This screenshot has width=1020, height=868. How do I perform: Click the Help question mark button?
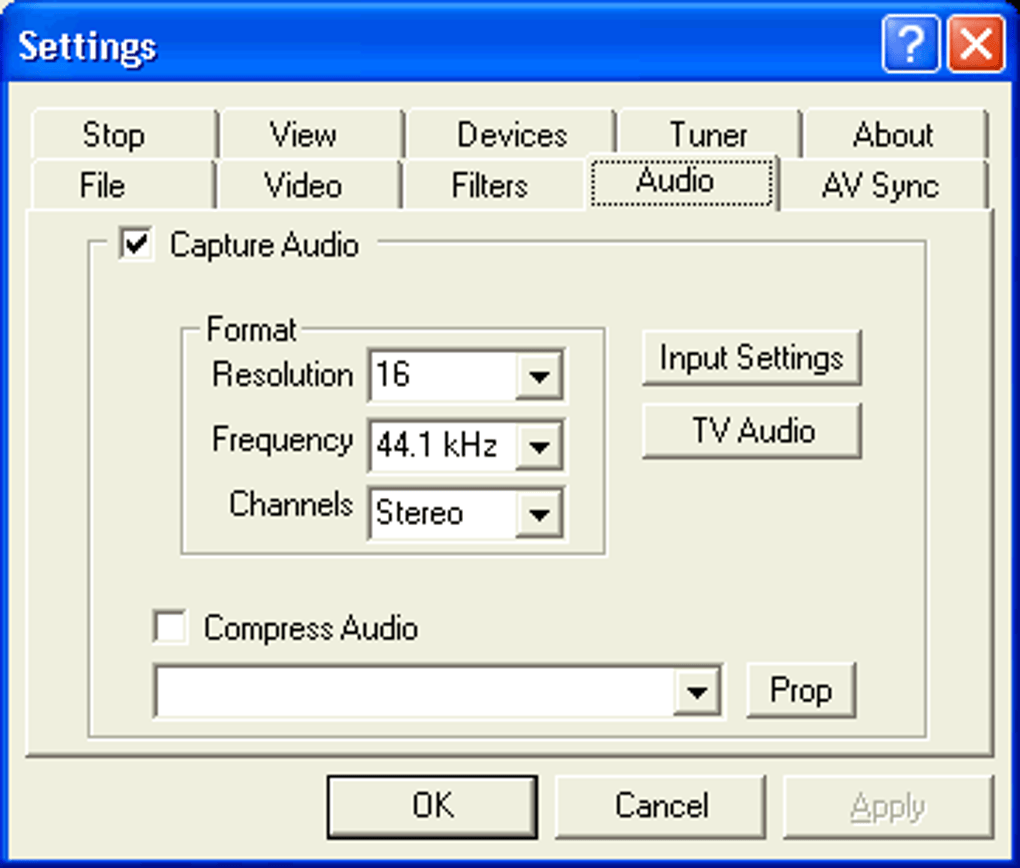point(911,44)
